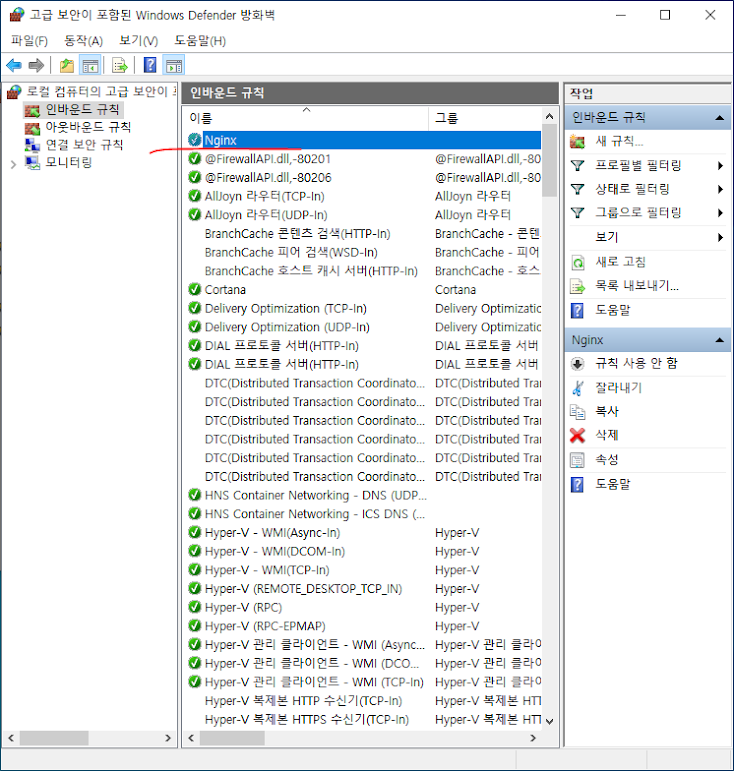This screenshot has height=771, width=734.
Task: Open the 보기(V) menu
Action: click(x=139, y=41)
